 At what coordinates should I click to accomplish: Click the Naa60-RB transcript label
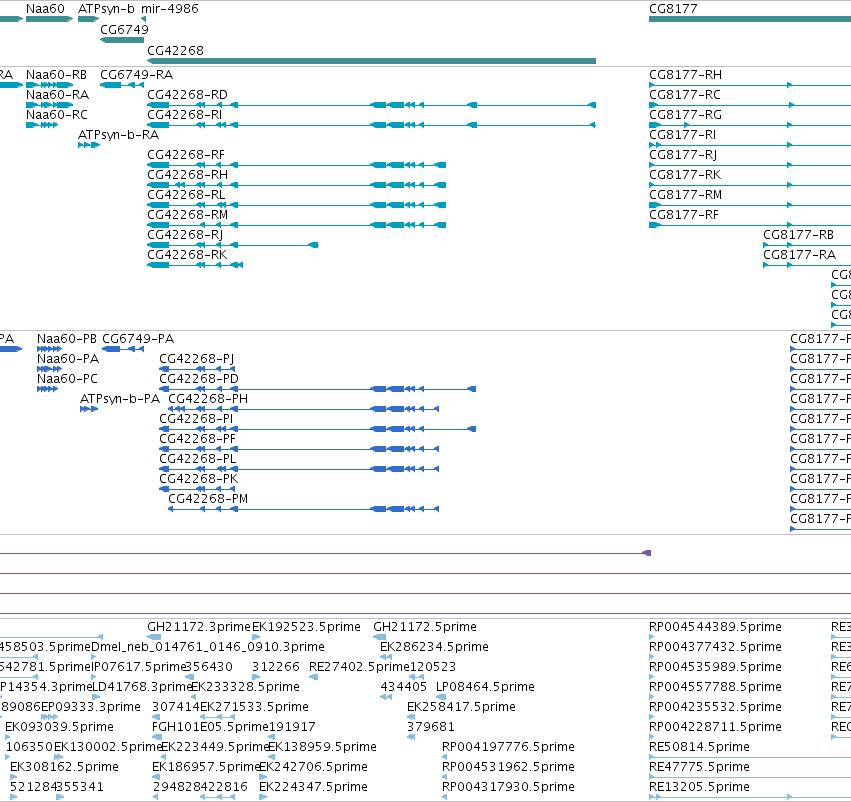tap(56, 74)
